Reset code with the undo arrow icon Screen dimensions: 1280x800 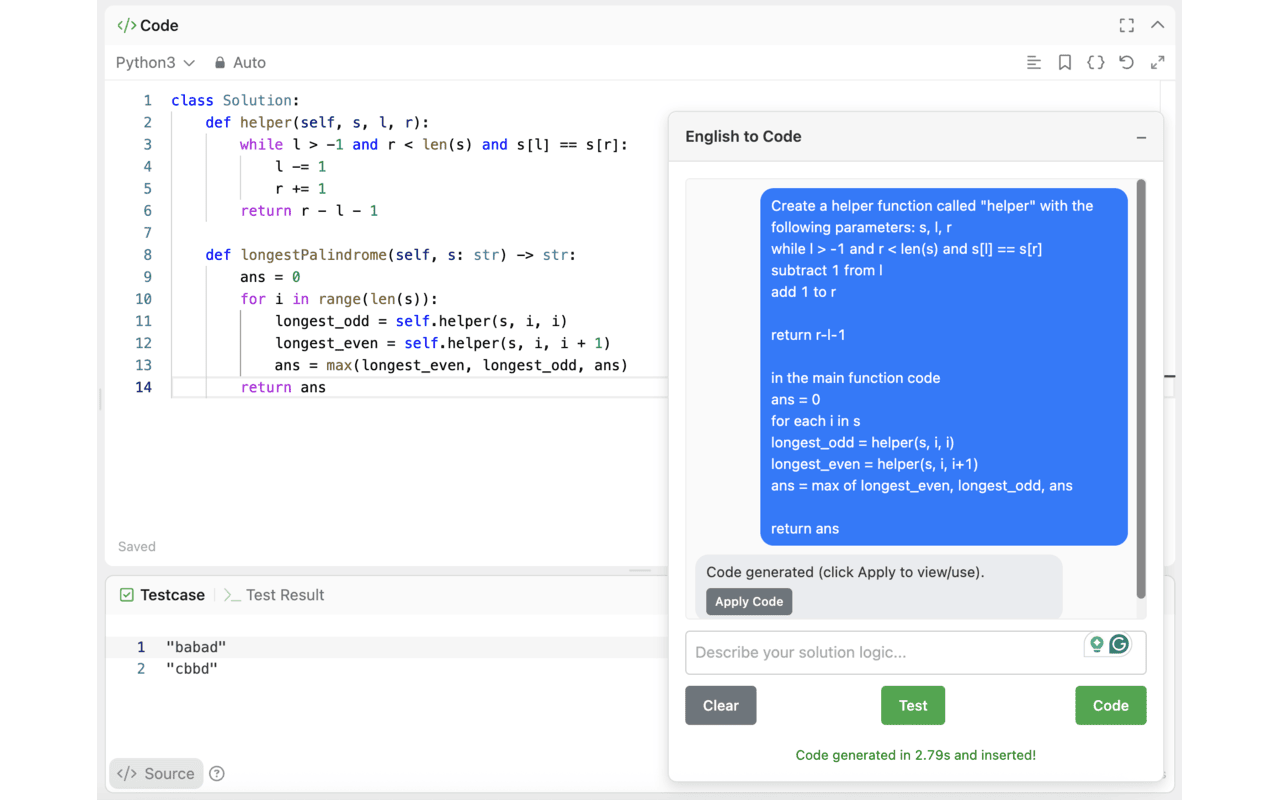1127,62
